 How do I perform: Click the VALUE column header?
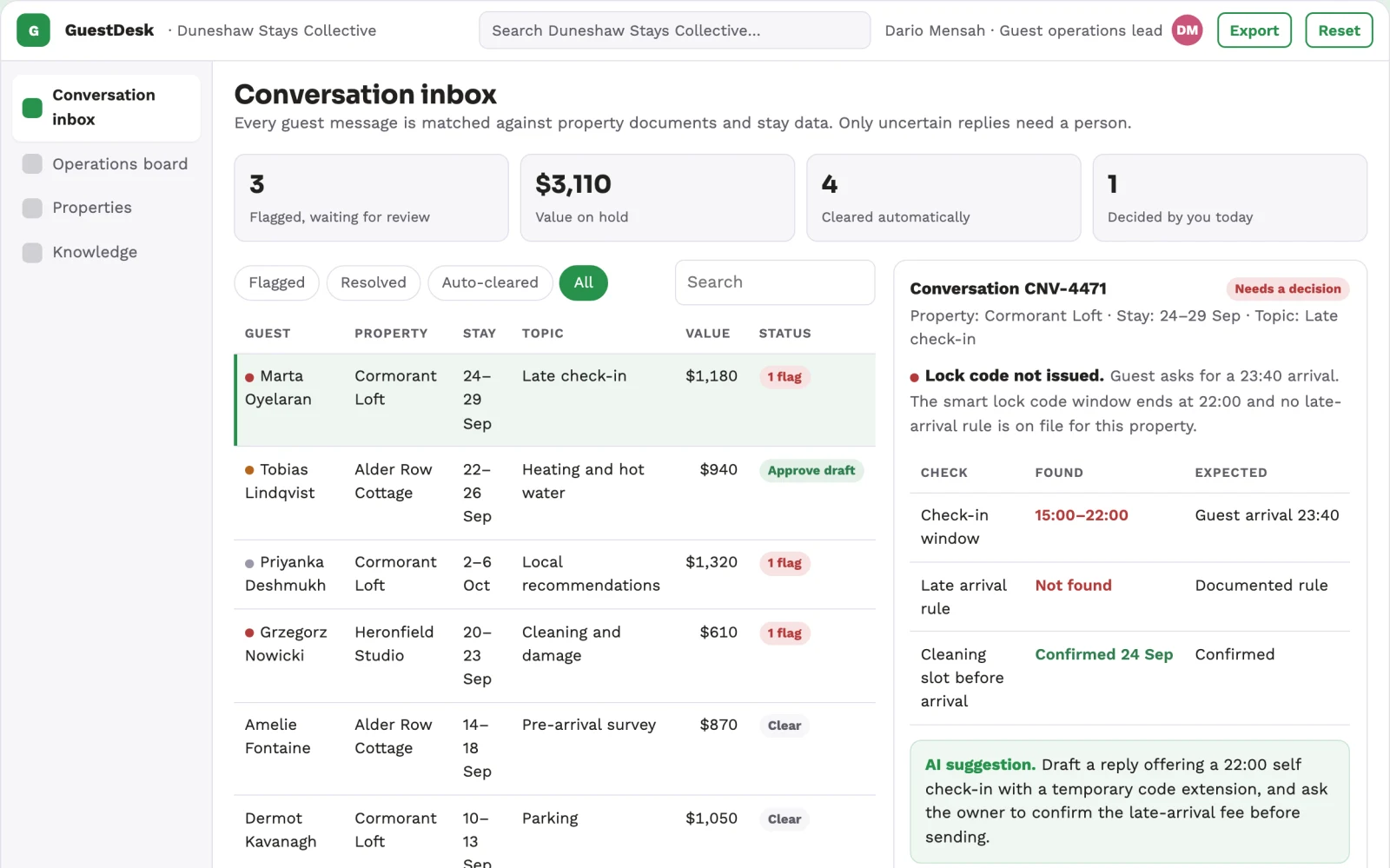pyautogui.click(x=707, y=334)
